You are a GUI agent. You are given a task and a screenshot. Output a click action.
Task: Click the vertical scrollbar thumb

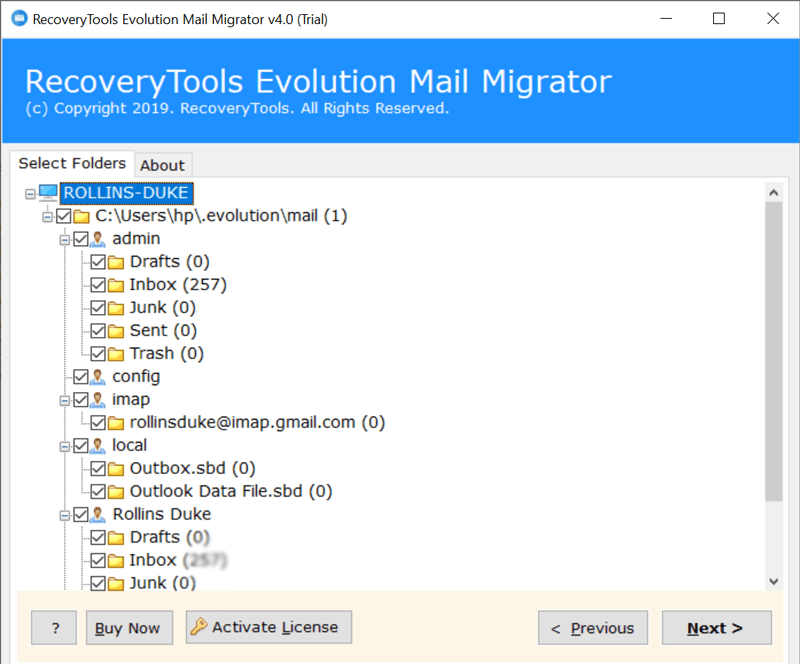coord(773,351)
